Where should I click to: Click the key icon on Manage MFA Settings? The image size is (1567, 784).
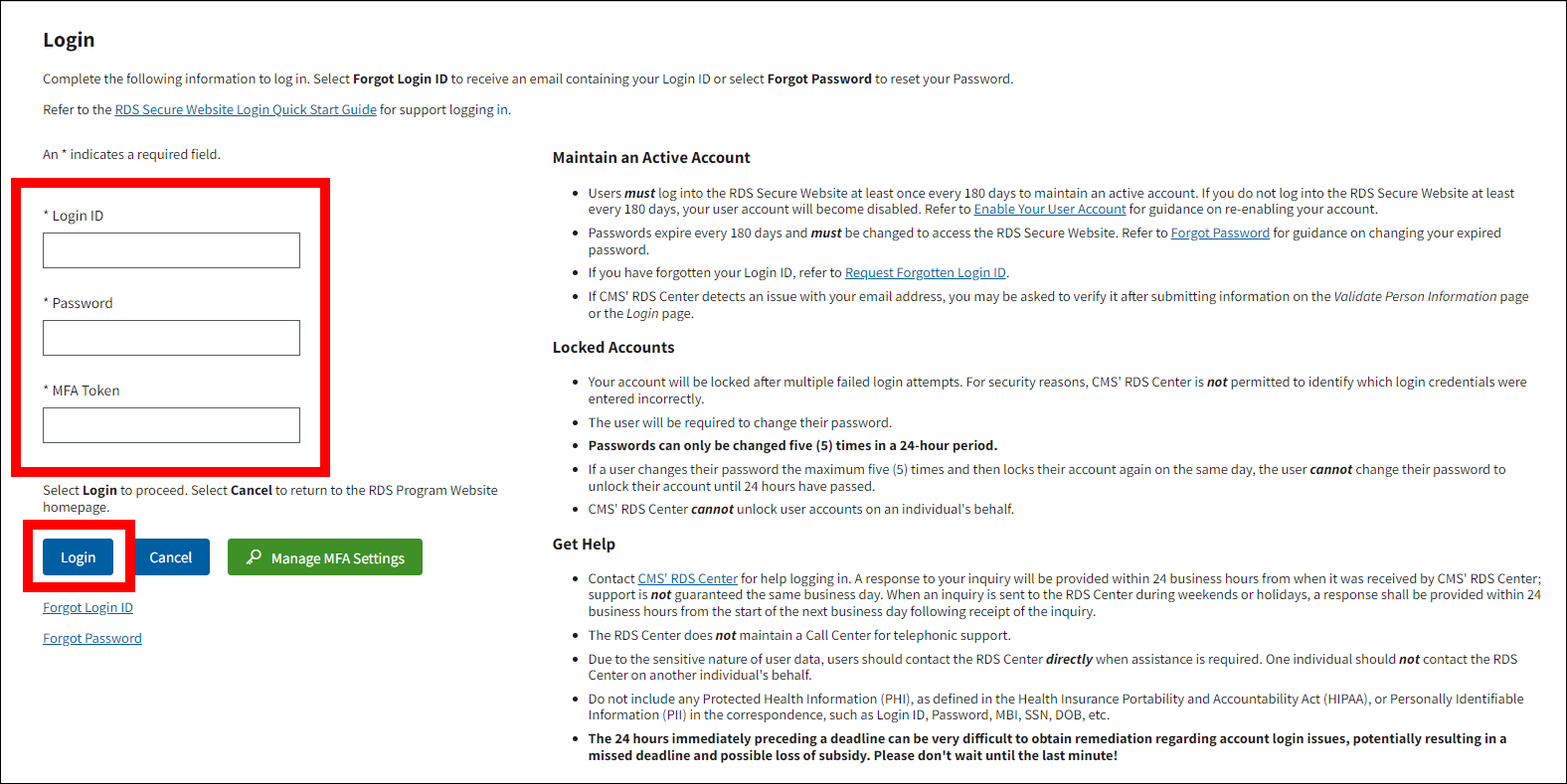tap(254, 557)
